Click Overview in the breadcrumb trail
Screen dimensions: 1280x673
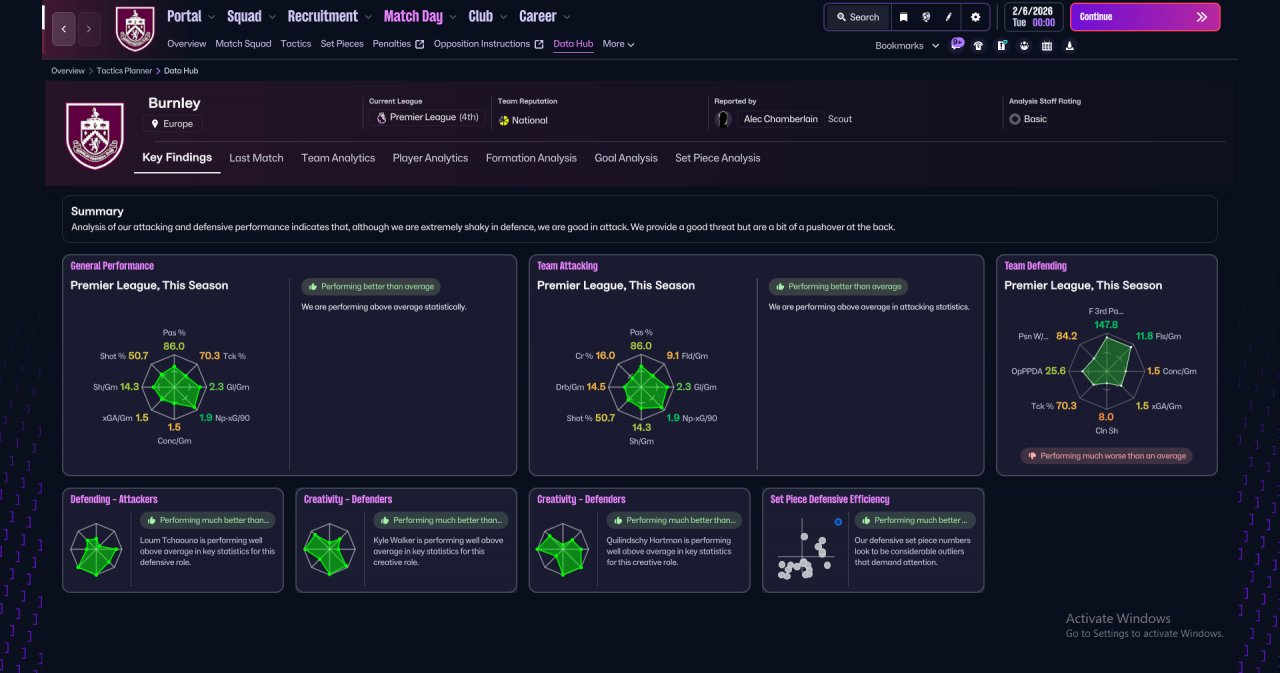(68, 71)
